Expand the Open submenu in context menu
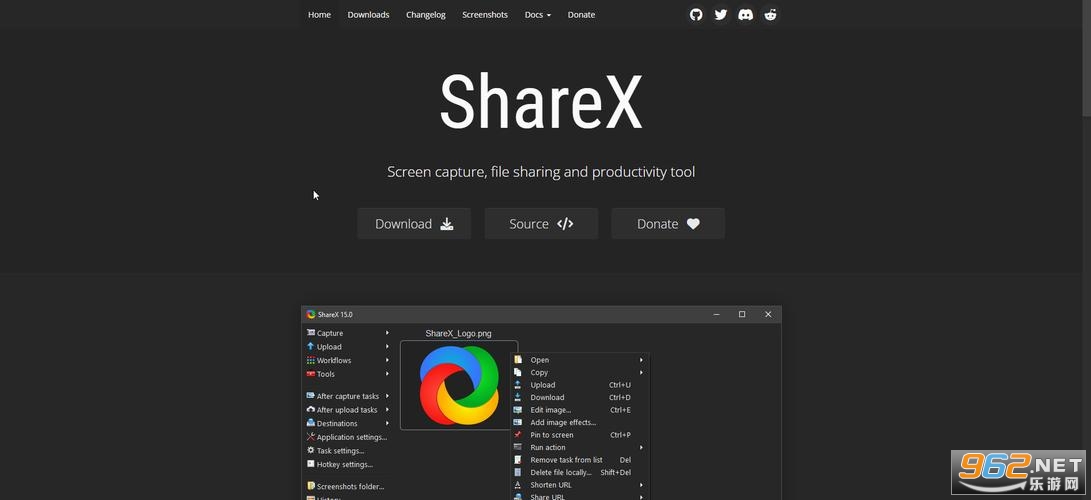This screenshot has height=500, width=1091. tap(641, 360)
